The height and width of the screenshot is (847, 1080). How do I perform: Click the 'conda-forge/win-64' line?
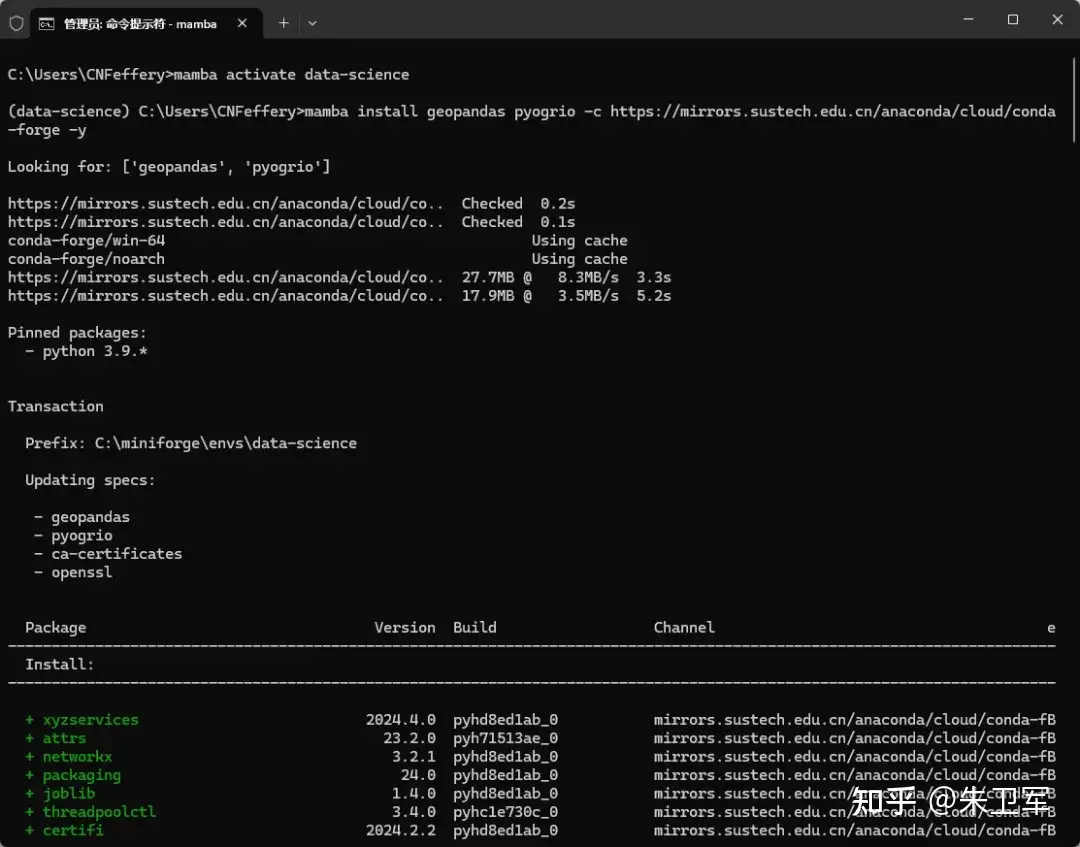tap(86, 241)
